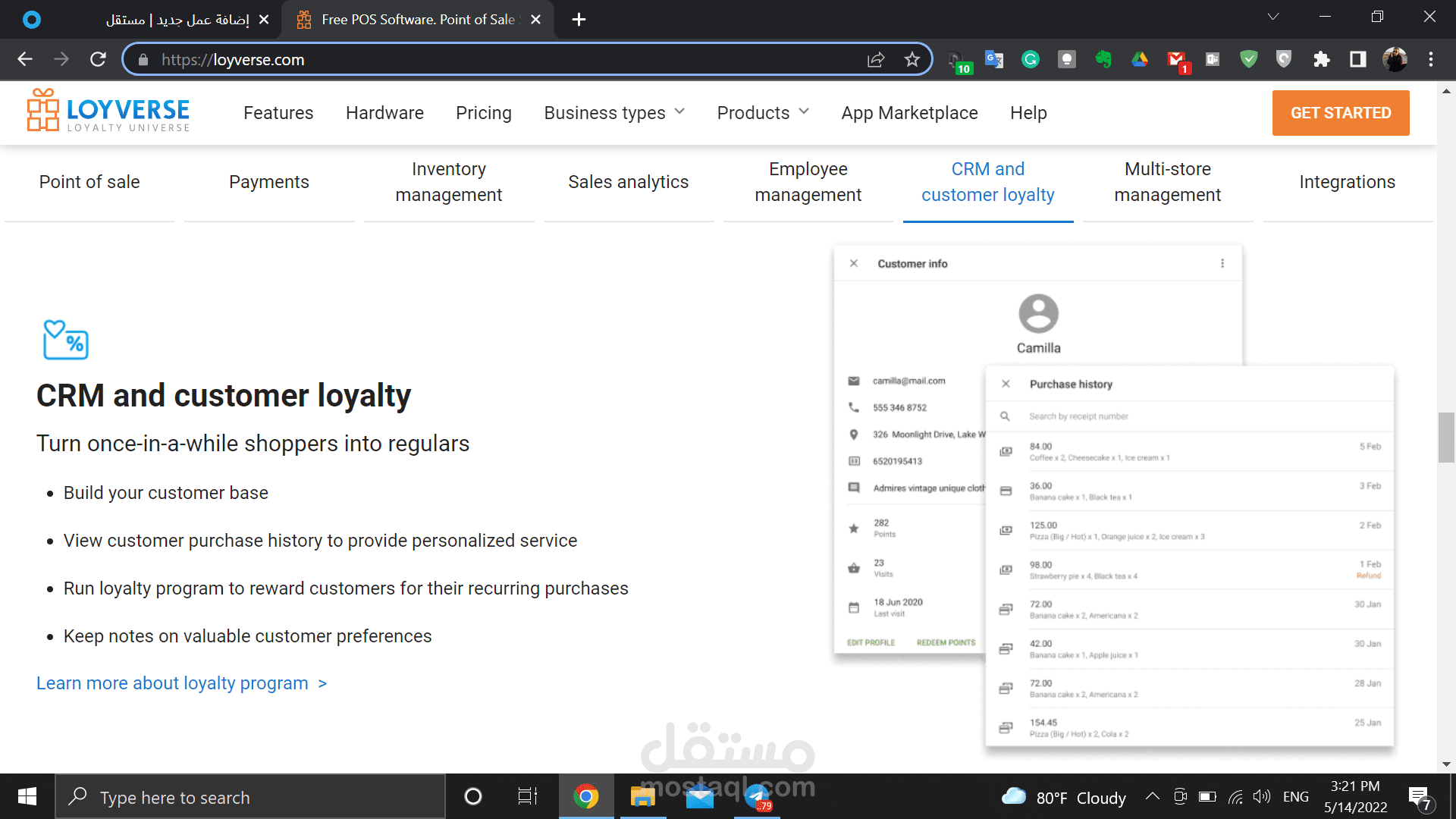Toggle the browser side panel icon

(1357, 60)
